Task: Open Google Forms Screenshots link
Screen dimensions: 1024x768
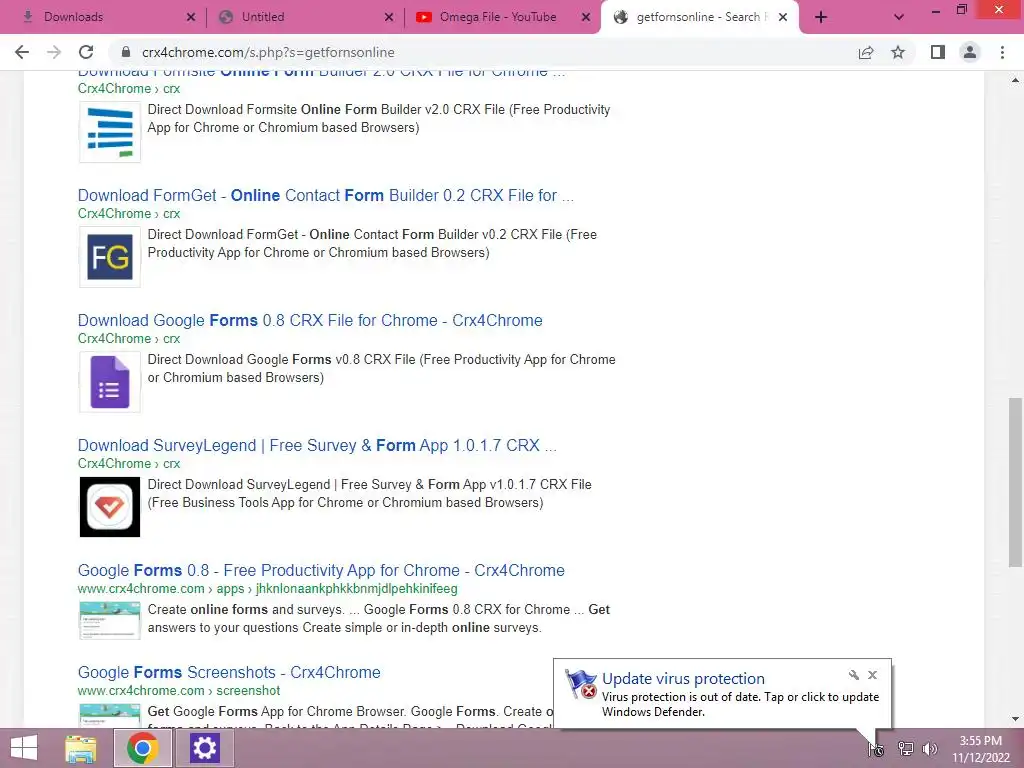Action: tap(229, 672)
